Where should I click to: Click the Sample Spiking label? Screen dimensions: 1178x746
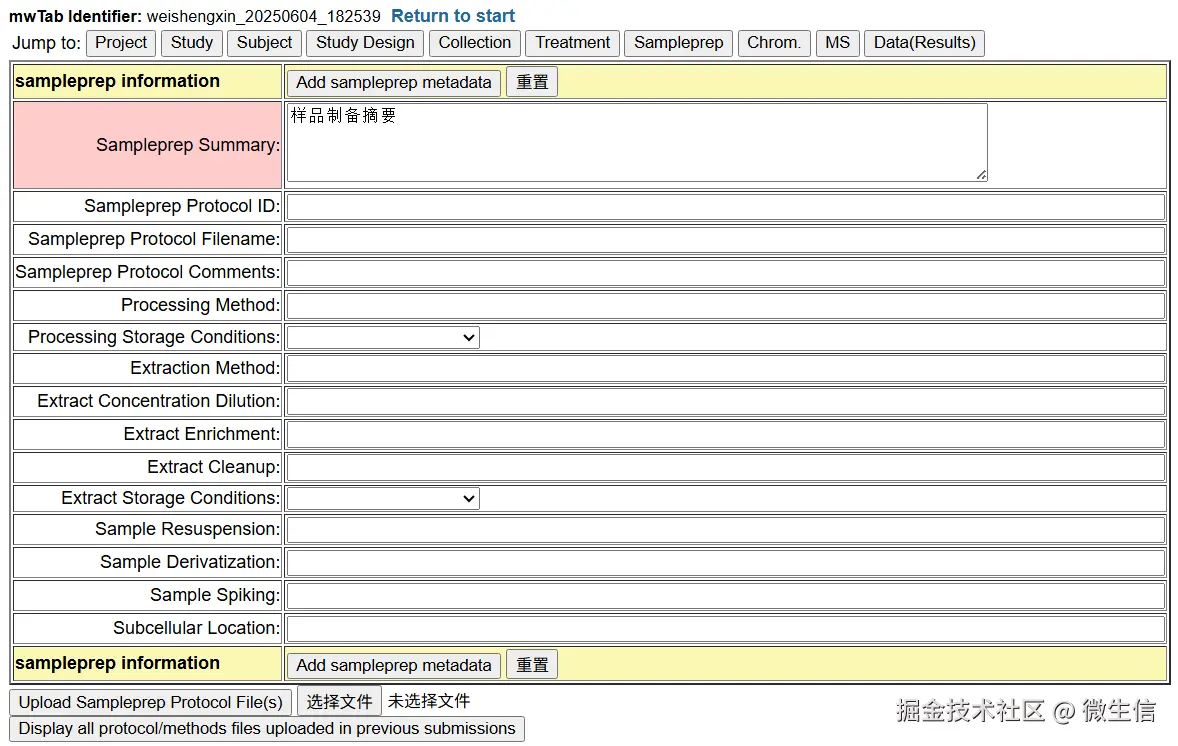[215, 595]
